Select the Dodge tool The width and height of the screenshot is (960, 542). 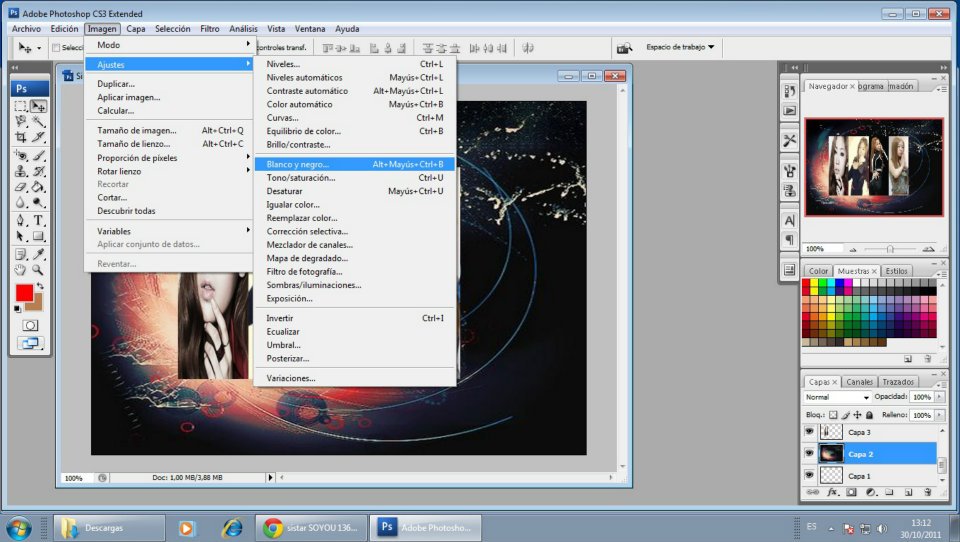(38, 202)
